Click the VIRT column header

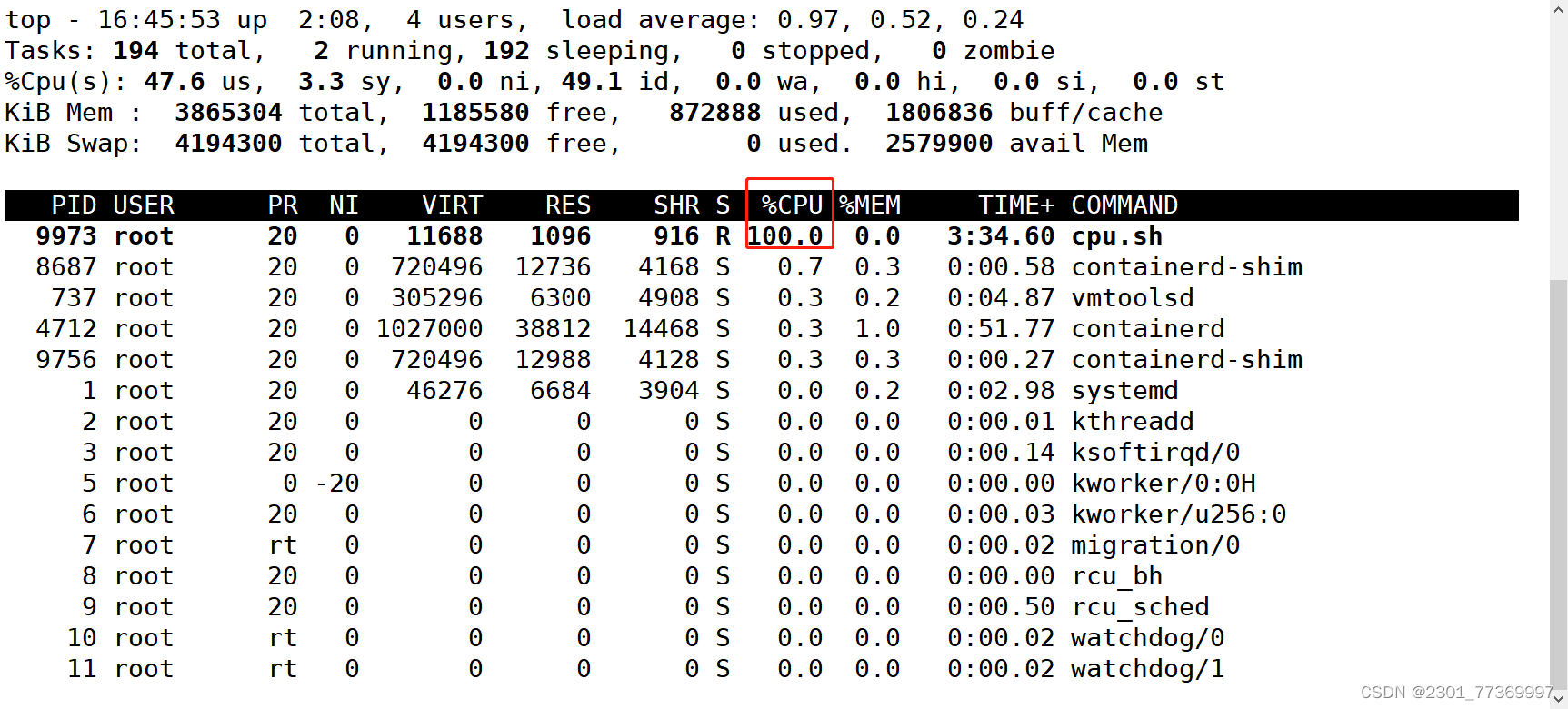[x=452, y=205]
